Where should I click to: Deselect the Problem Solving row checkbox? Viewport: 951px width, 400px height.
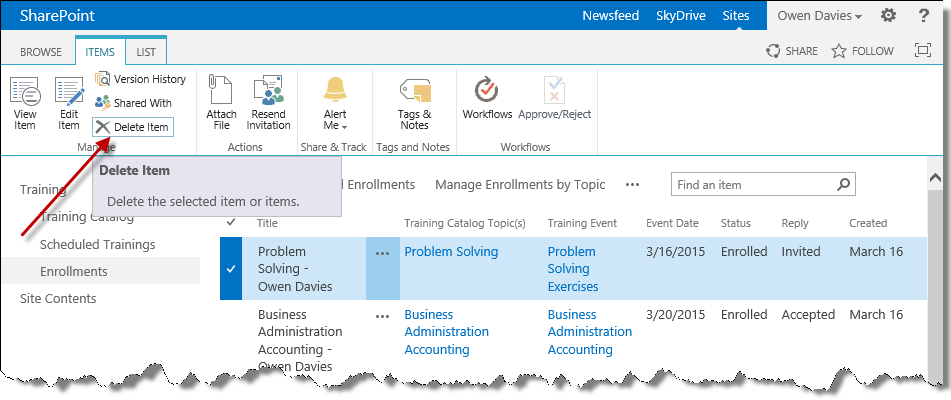point(230,268)
